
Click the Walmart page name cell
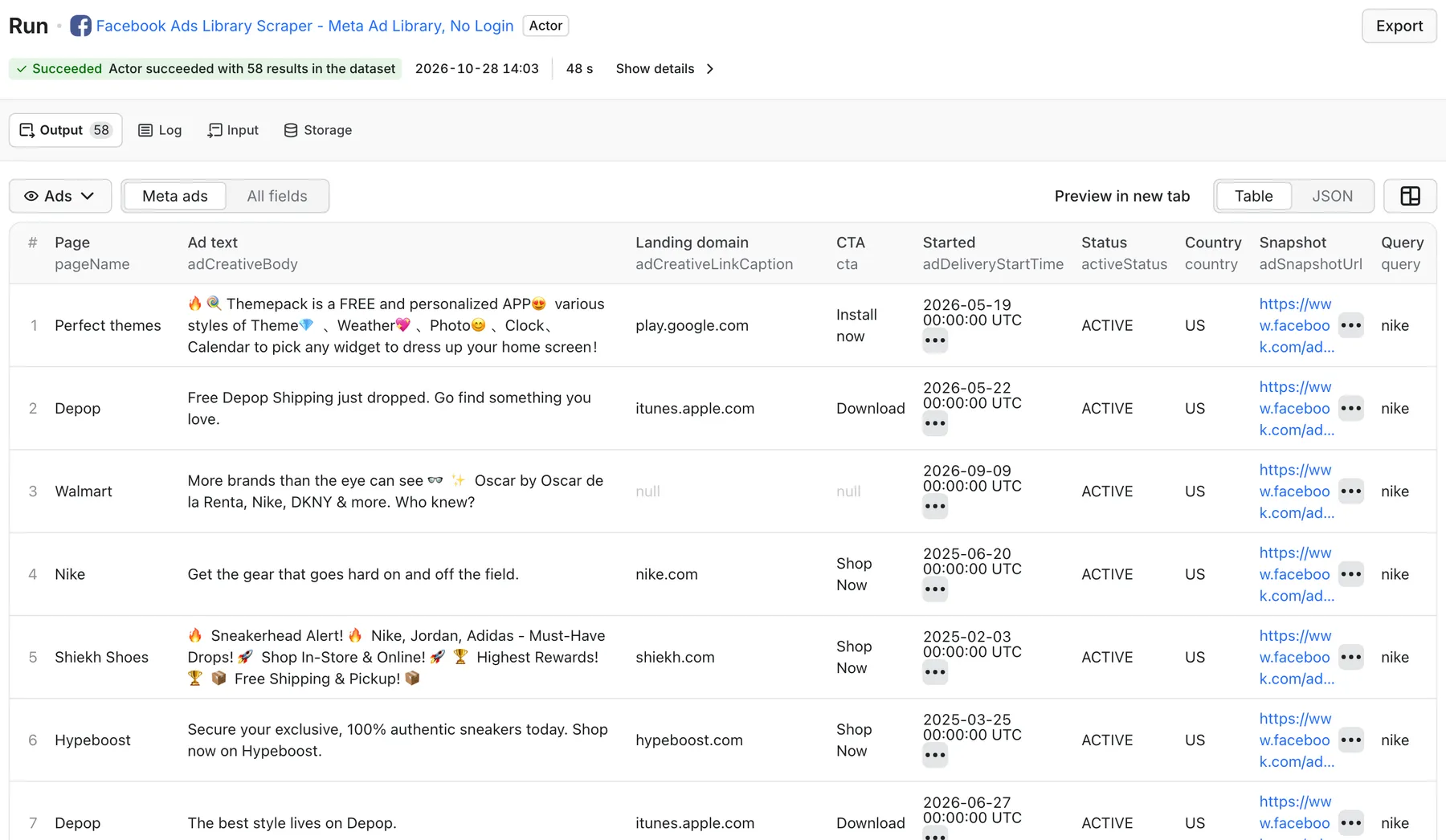tap(84, 491)
